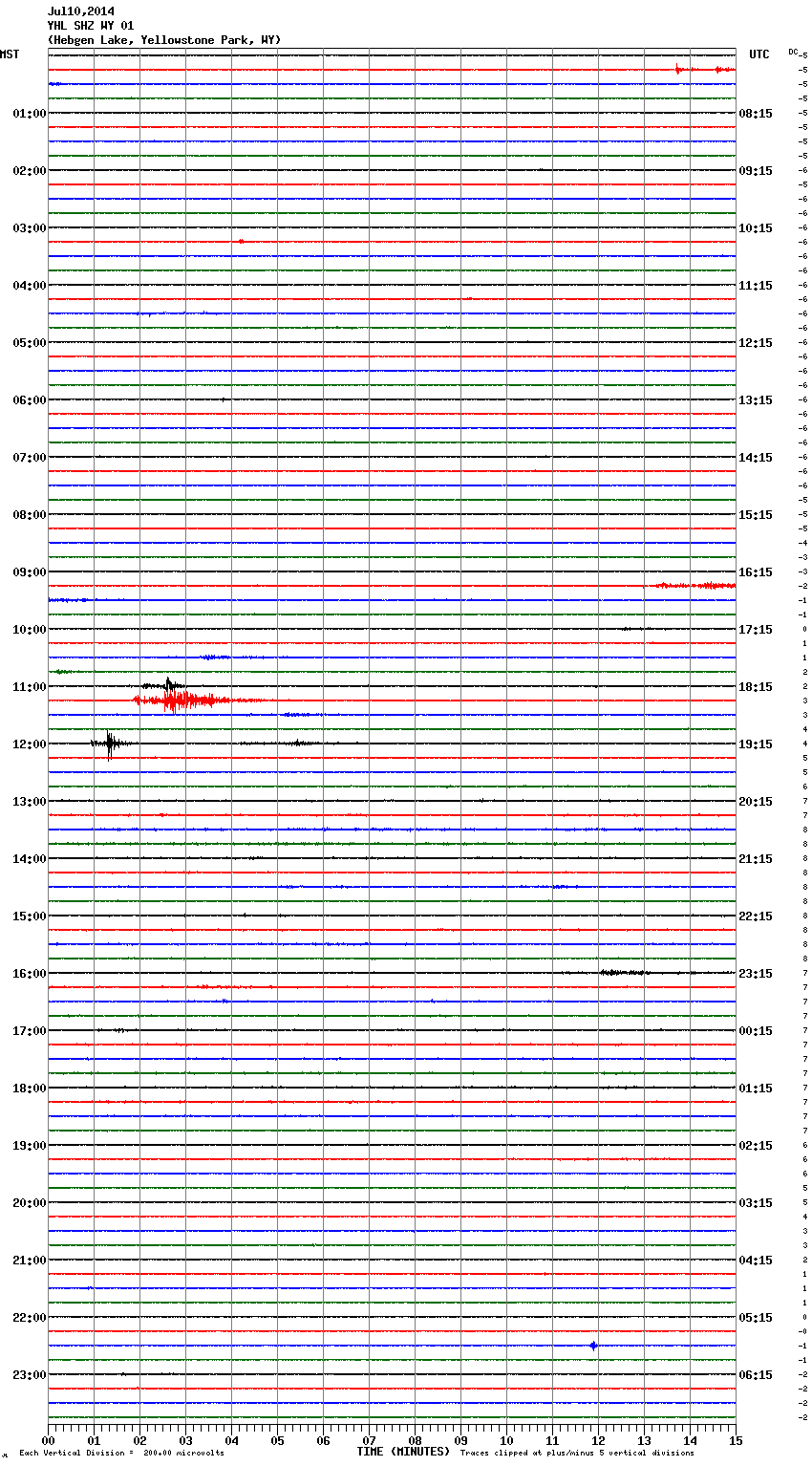This screenshot has height=1466, width=812.
Task: Click minute 12 on the time axis
Action: click(x=598, y=1440)
